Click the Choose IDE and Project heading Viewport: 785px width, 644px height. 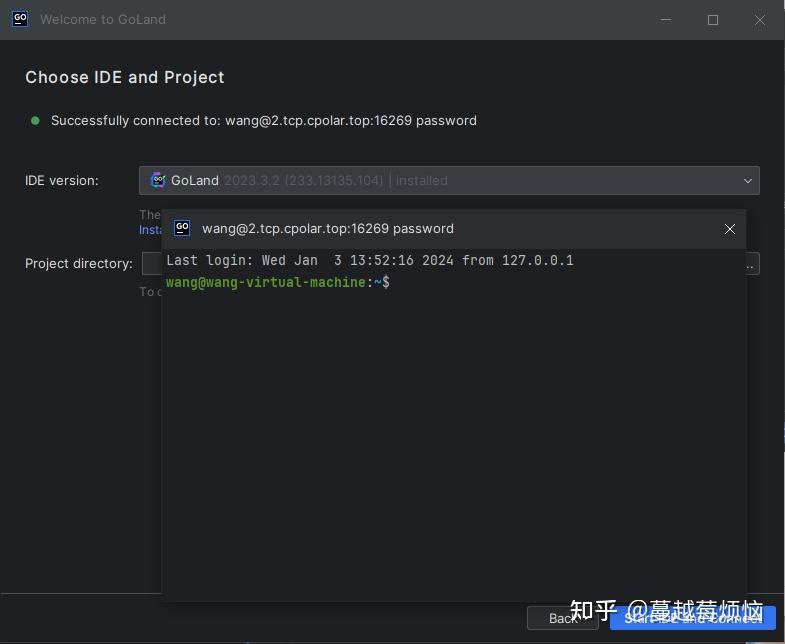tap(124, 77)
